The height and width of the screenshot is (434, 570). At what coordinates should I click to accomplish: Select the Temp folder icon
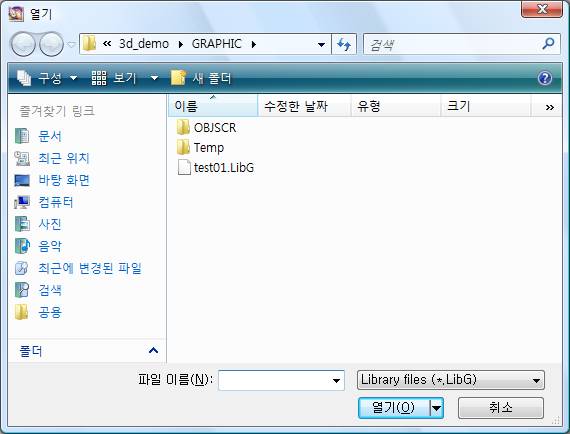pos(183,148)
